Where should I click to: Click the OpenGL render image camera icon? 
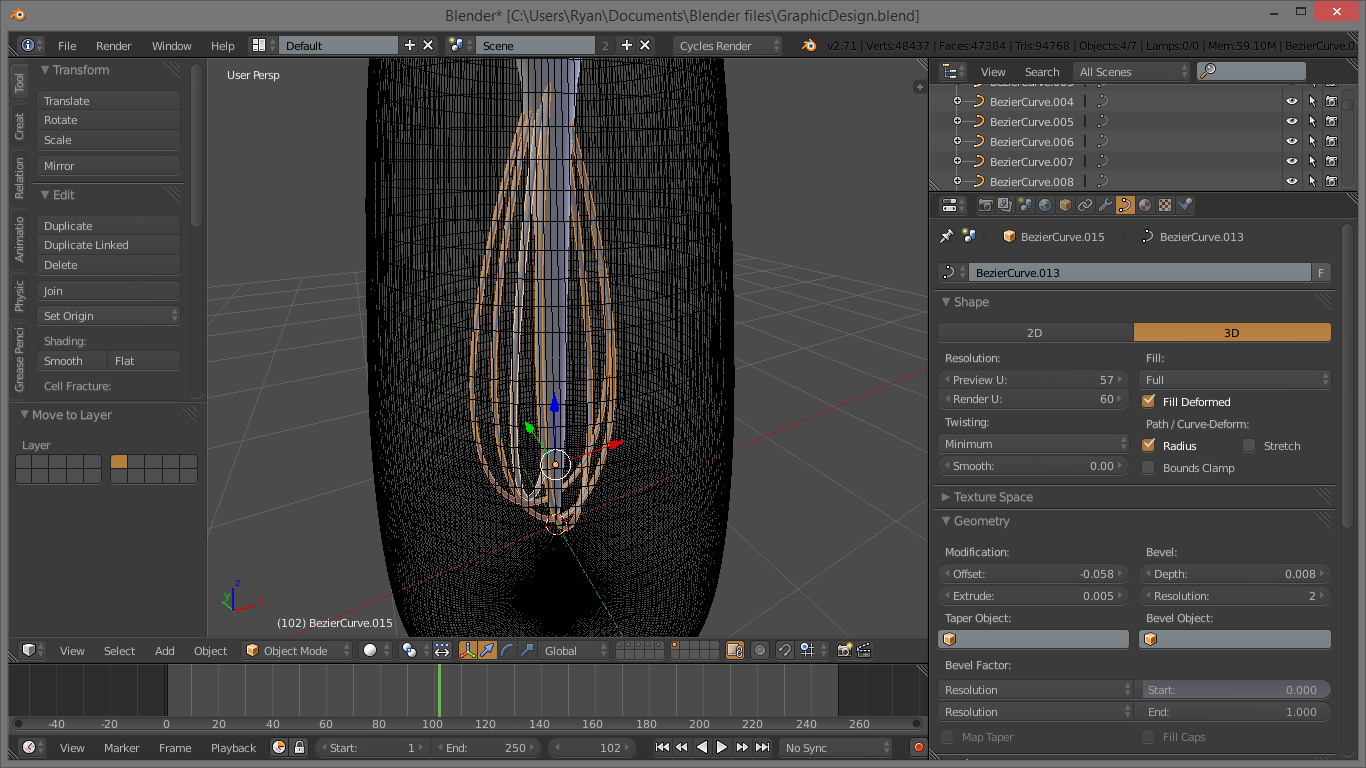coord(845,650)
